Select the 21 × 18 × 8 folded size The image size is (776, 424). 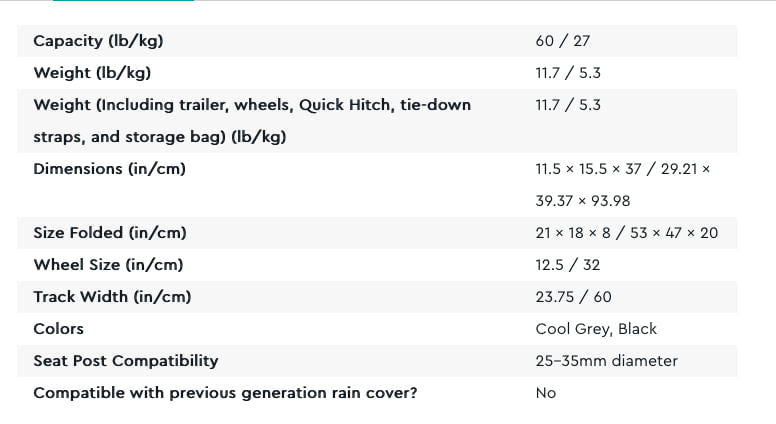pos(626,233)
